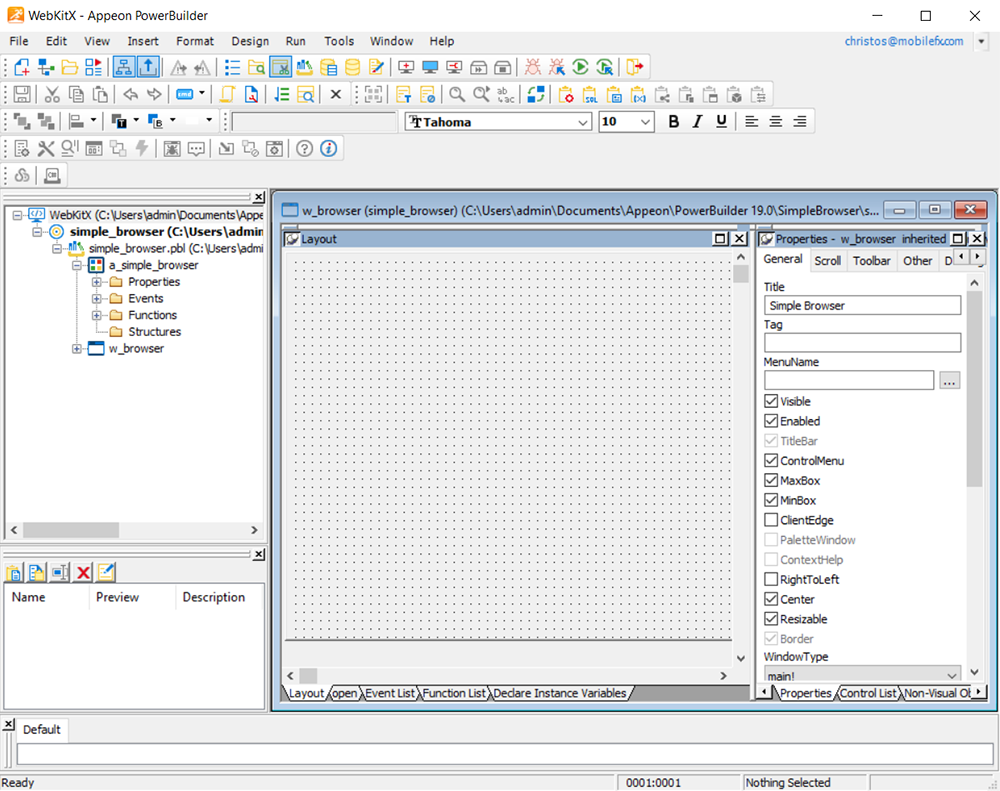Toggle the Visible checkbox
The image size is (1000, 791).
(x=771, y=401)
